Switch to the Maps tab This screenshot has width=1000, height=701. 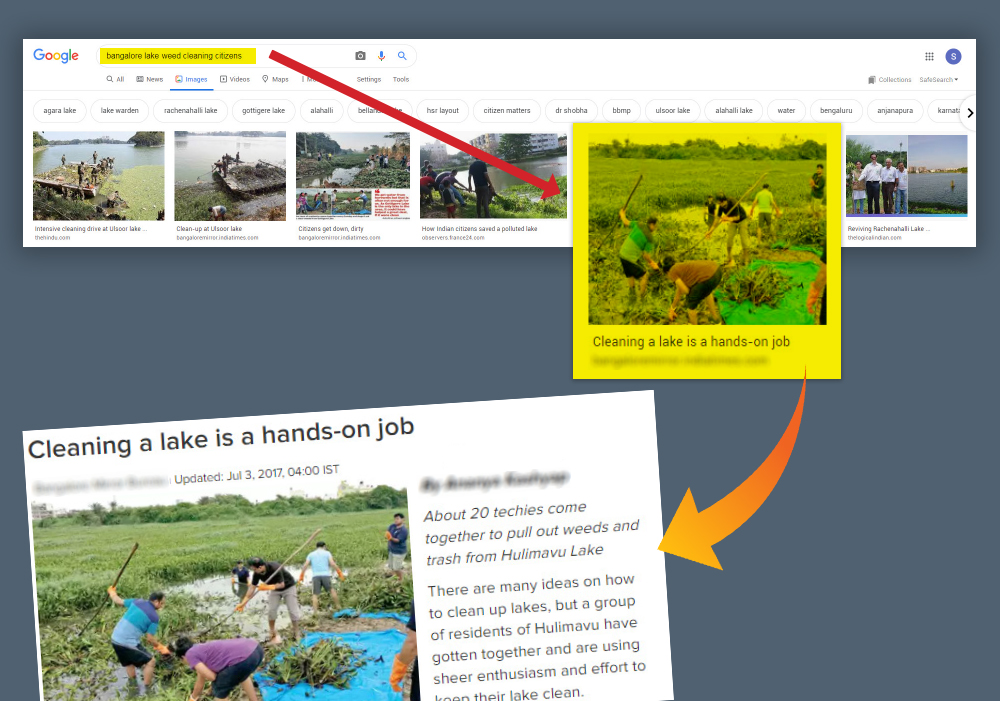pos(275,79)
